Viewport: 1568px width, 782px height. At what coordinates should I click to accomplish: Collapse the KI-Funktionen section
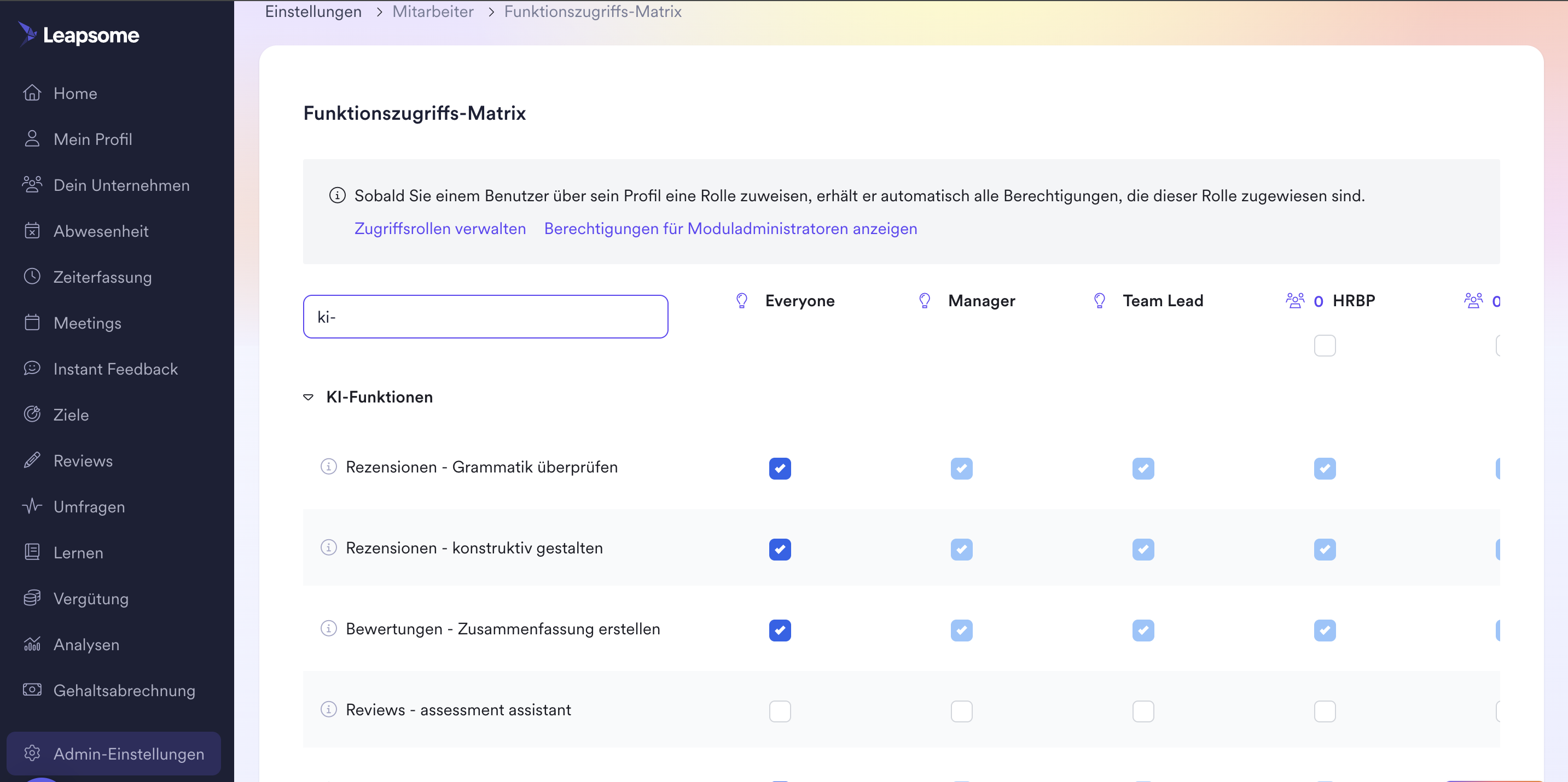[x=309, y=397]
